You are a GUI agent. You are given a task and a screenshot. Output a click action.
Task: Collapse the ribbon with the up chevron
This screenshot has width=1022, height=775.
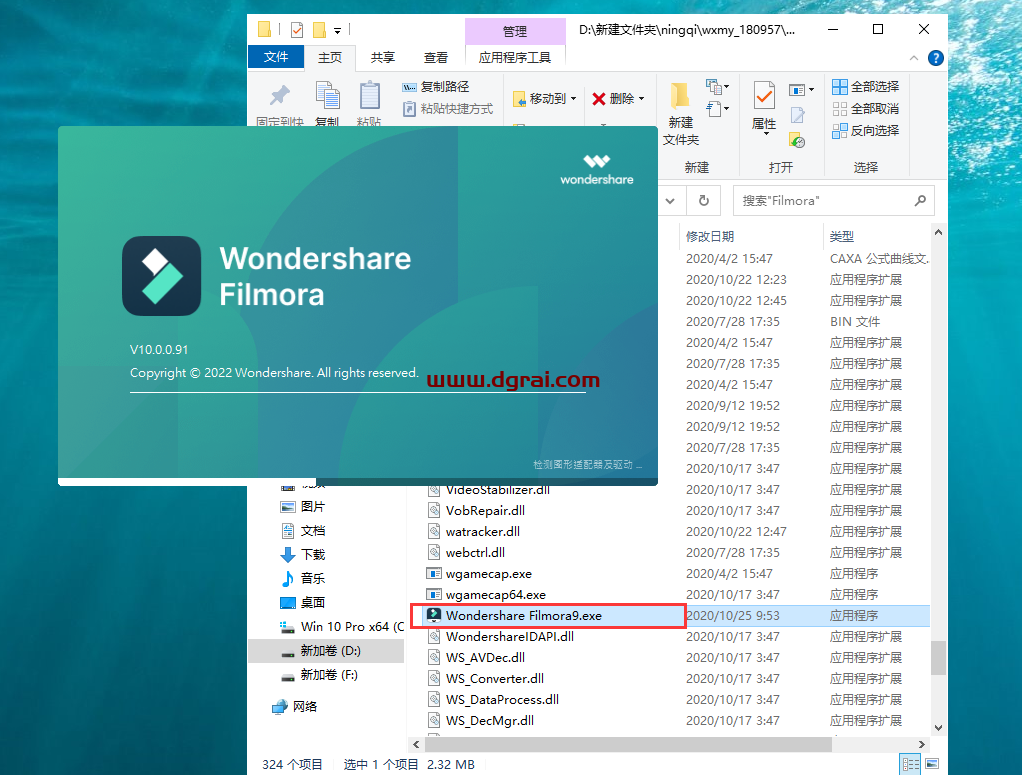click(914, 58)
